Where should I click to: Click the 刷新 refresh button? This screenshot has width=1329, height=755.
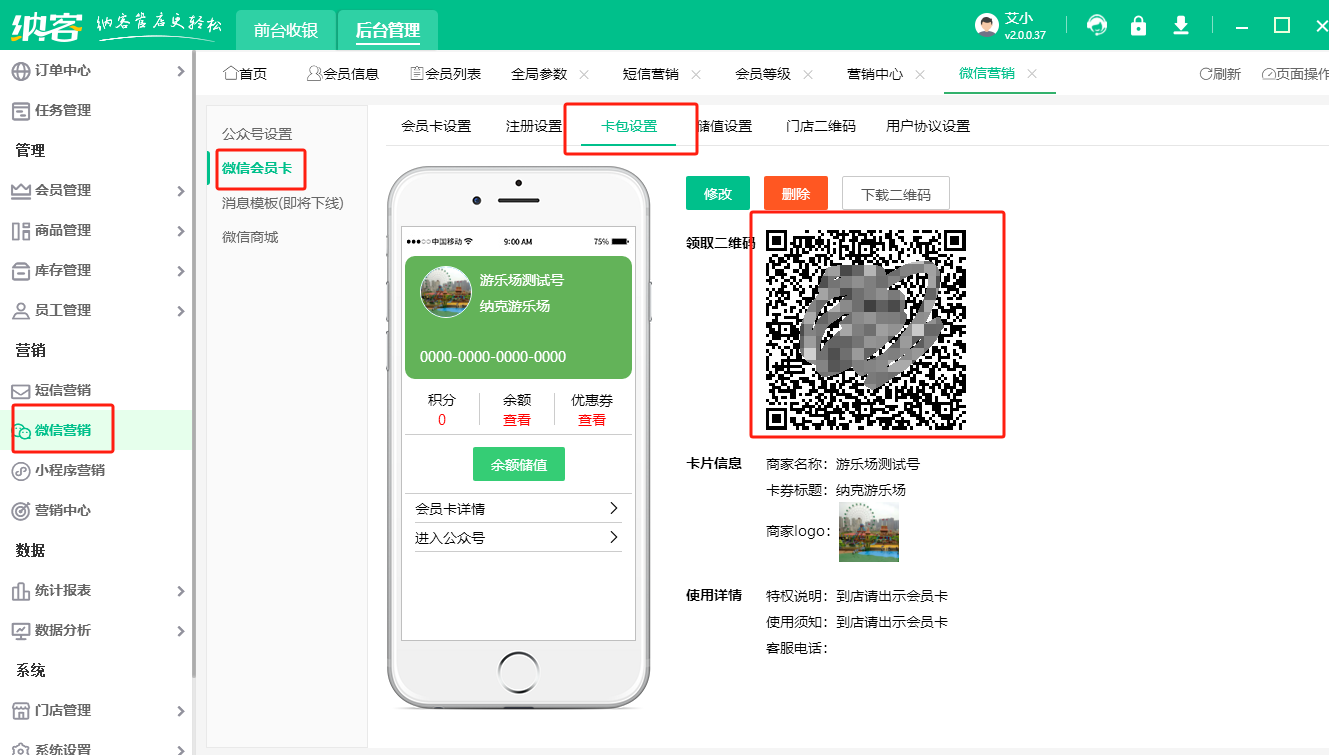1220,74
